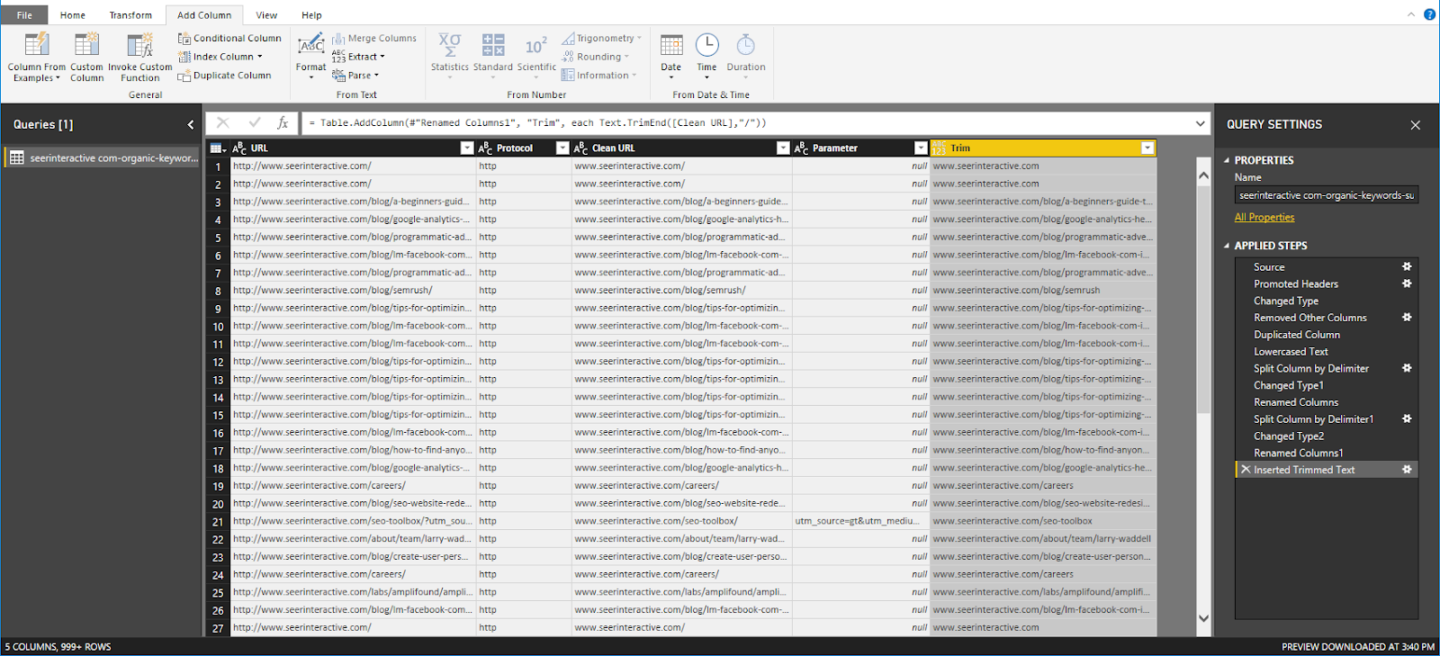Expand the formula bar dropdown arrow

click(x=1200, y=123)
